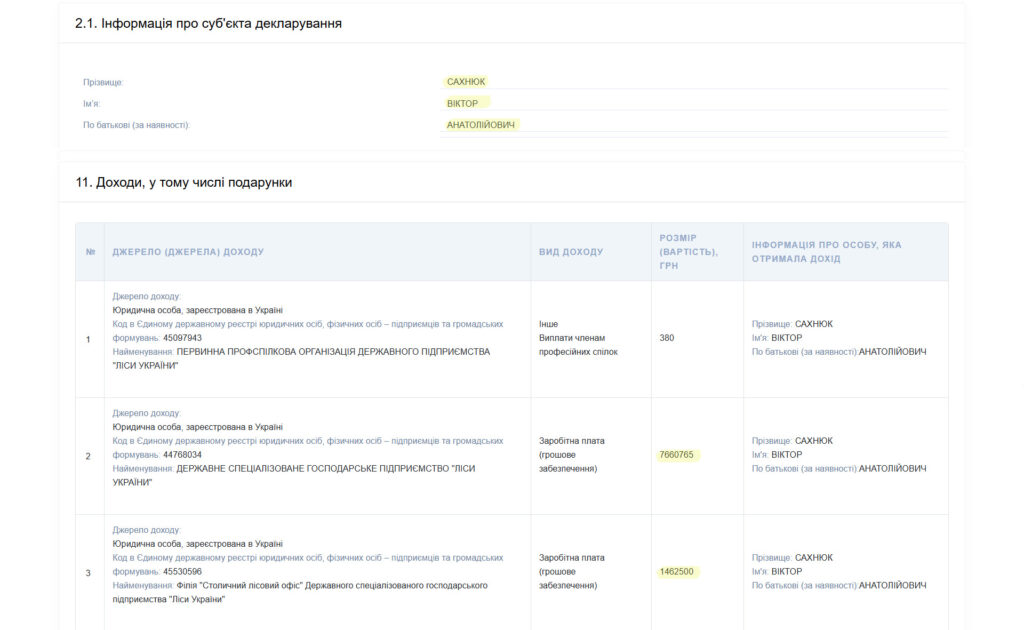Select the patronymic value АНАТОЛІЙОВИЧ in section 2.1
This screenshot has height=630, width=1024.
tap(481, 125)
